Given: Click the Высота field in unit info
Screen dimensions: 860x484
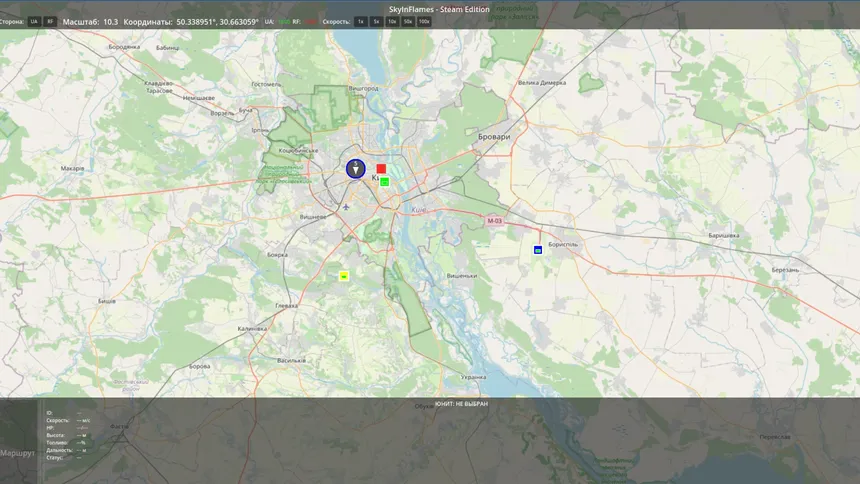Looking at the screenshot, I should (66, 435).
